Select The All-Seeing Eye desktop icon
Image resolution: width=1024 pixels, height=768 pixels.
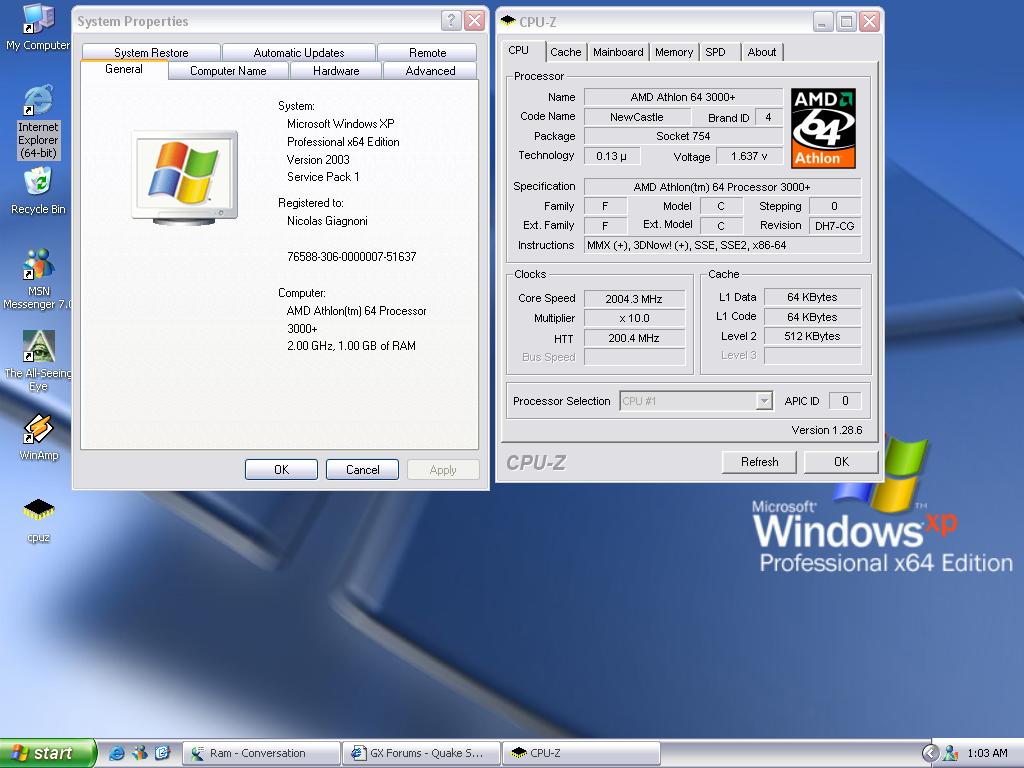[38, 360]
